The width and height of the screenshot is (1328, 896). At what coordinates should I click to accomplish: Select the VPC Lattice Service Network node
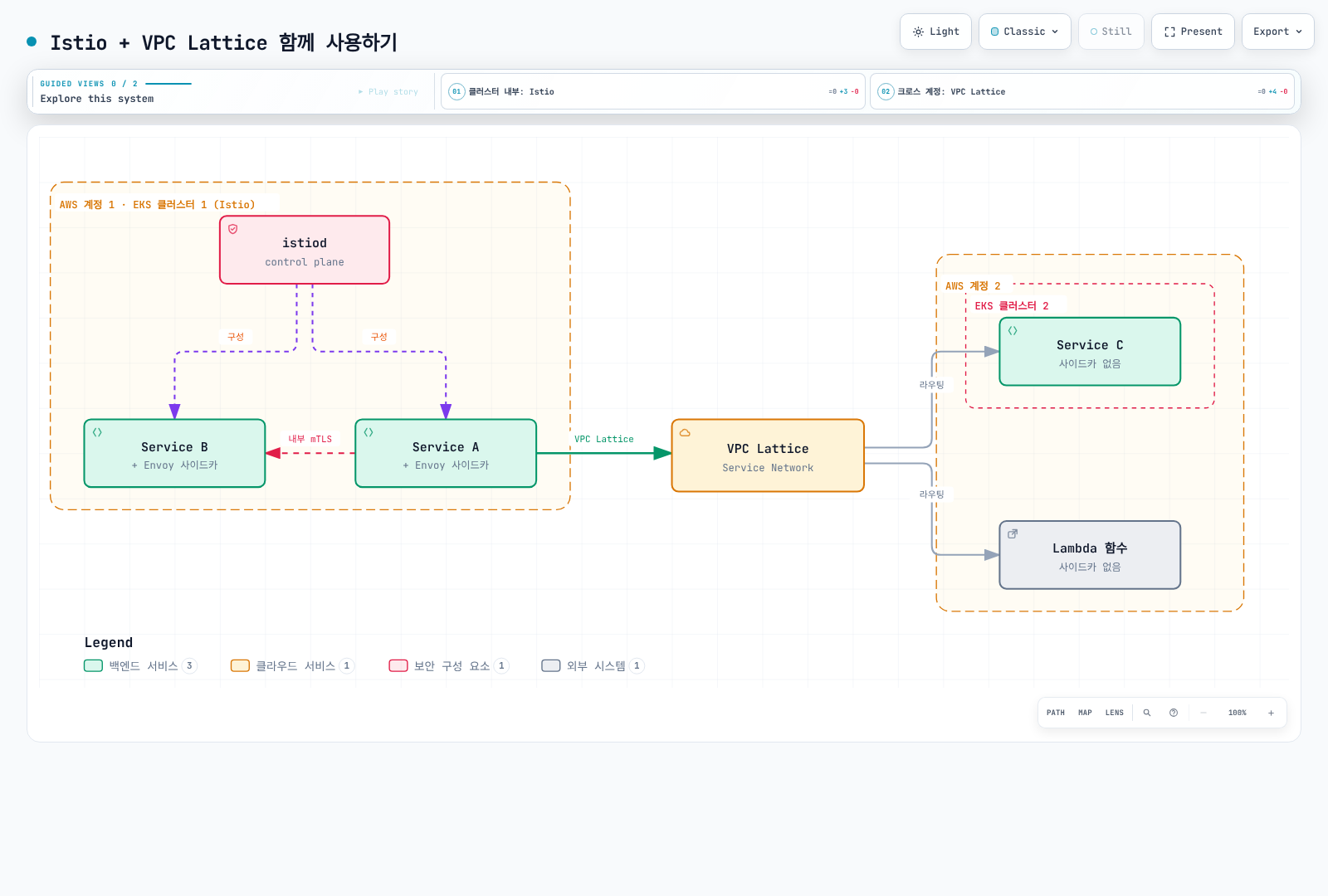768,455
